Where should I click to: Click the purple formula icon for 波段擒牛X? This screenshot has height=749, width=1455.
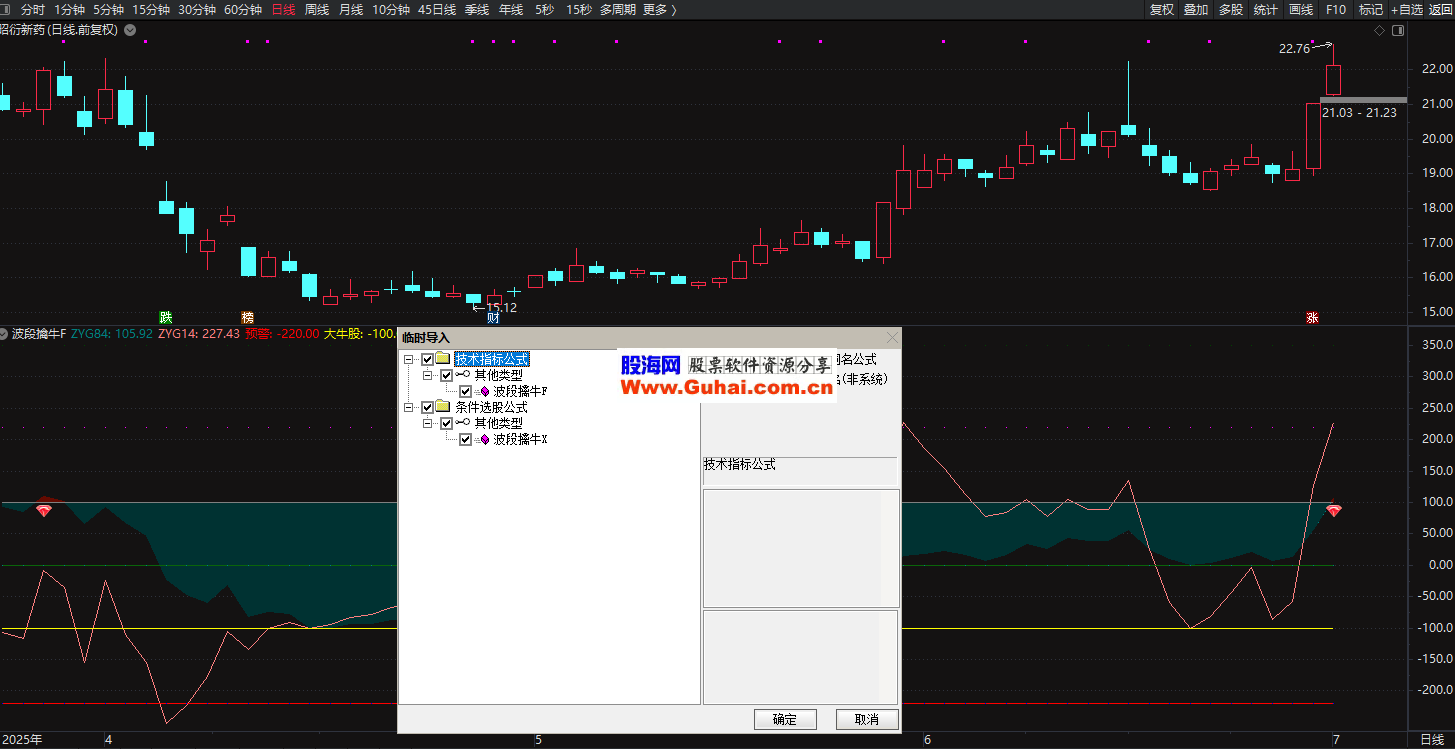coord(484,439)
